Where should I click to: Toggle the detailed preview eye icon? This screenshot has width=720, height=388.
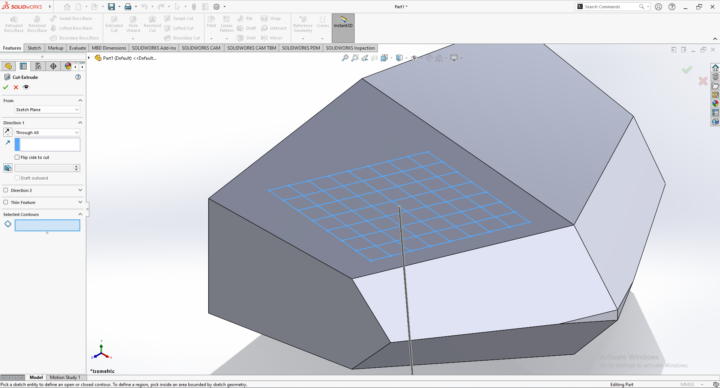26,87
